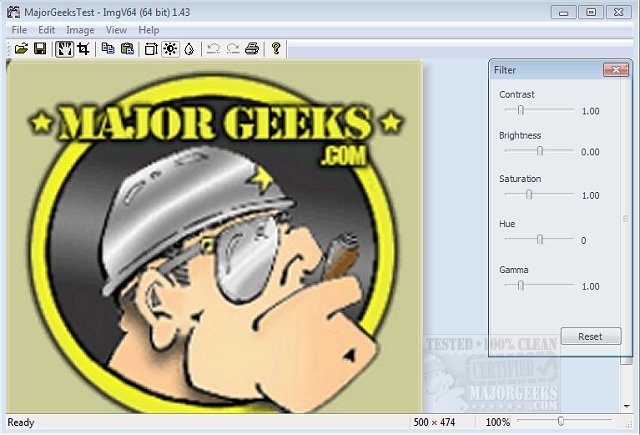Click the Reset button in Filter panel
The width and height of the screenshot is (640, 435).
click(591, 336)
